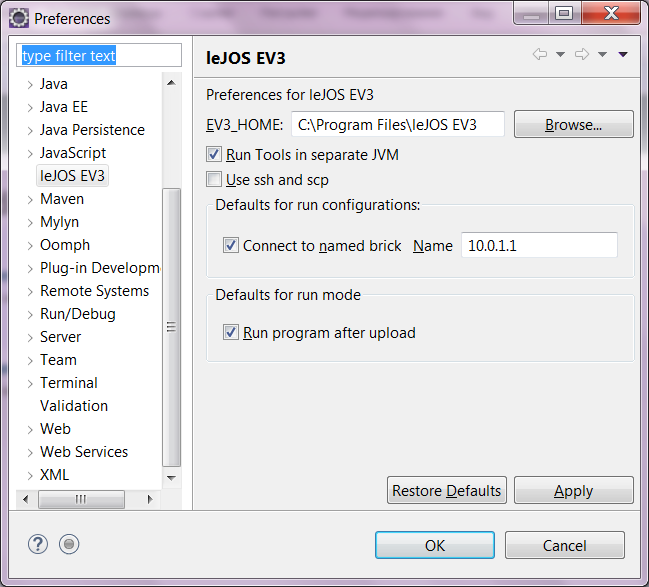Image resolution: width=649 pixels, height=587 pixels.
Task: Expand the Java EE tree node
Action: [x=30, y=108]
